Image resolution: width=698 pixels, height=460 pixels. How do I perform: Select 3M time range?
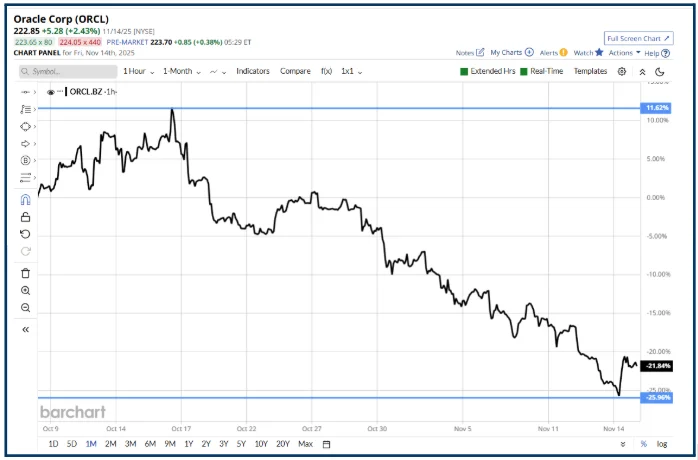point(130,444)
